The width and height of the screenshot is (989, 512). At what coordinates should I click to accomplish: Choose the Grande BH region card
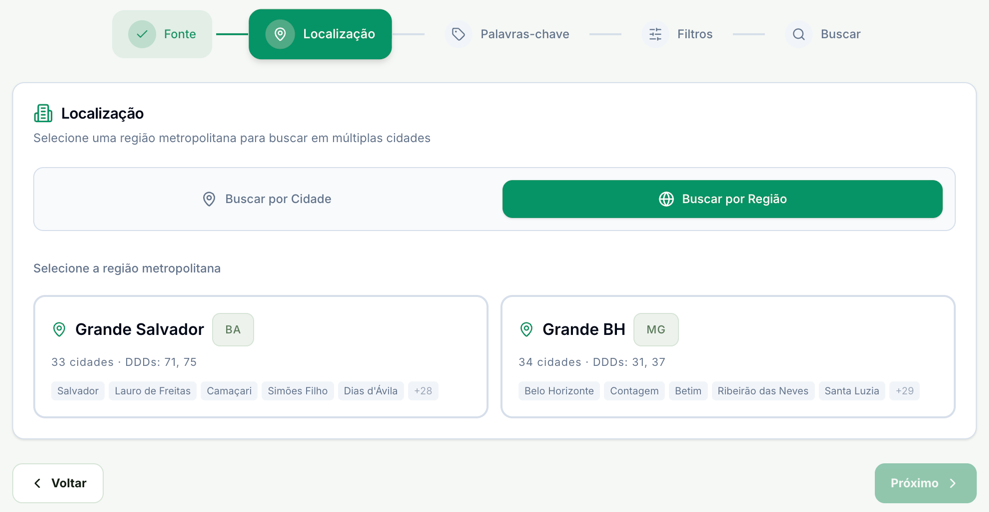click(728, 356)
